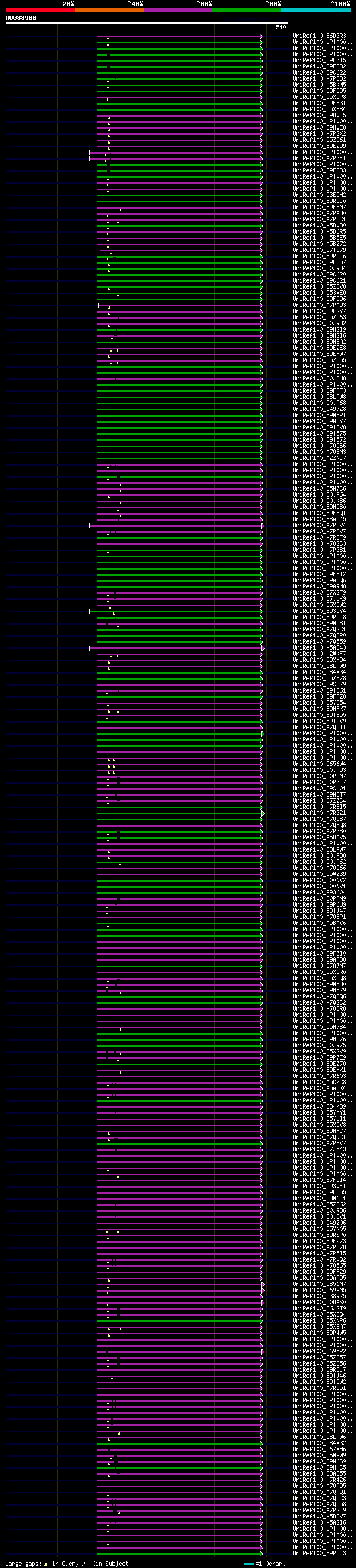Screen dimensions: 356x1568
Task: Select the alignment bar for UniRef100_A5AE43
Action: pos(176,647)
